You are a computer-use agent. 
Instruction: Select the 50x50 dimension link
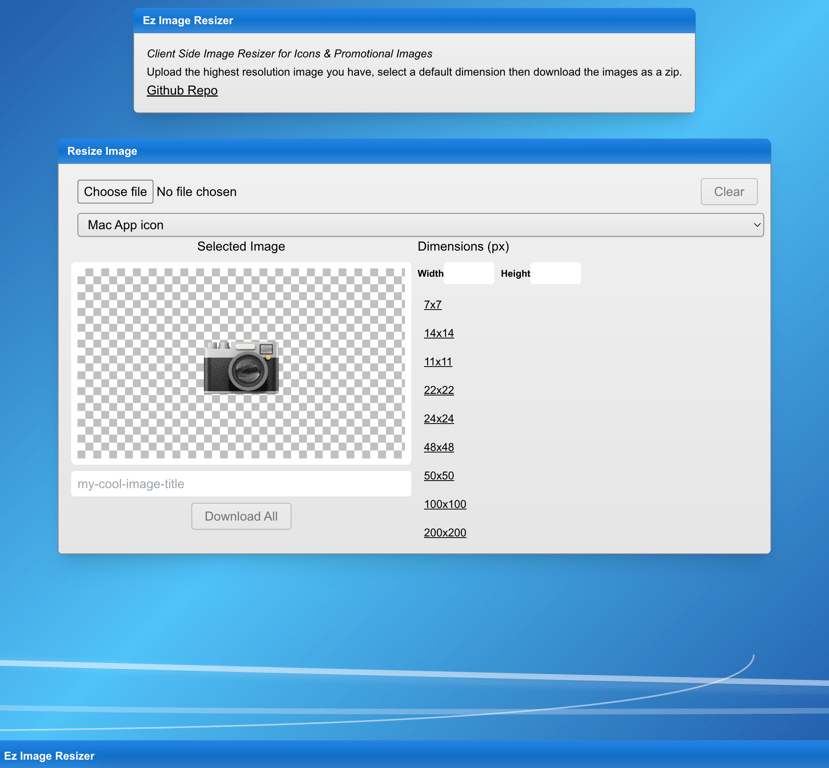[x=439, y=476]
